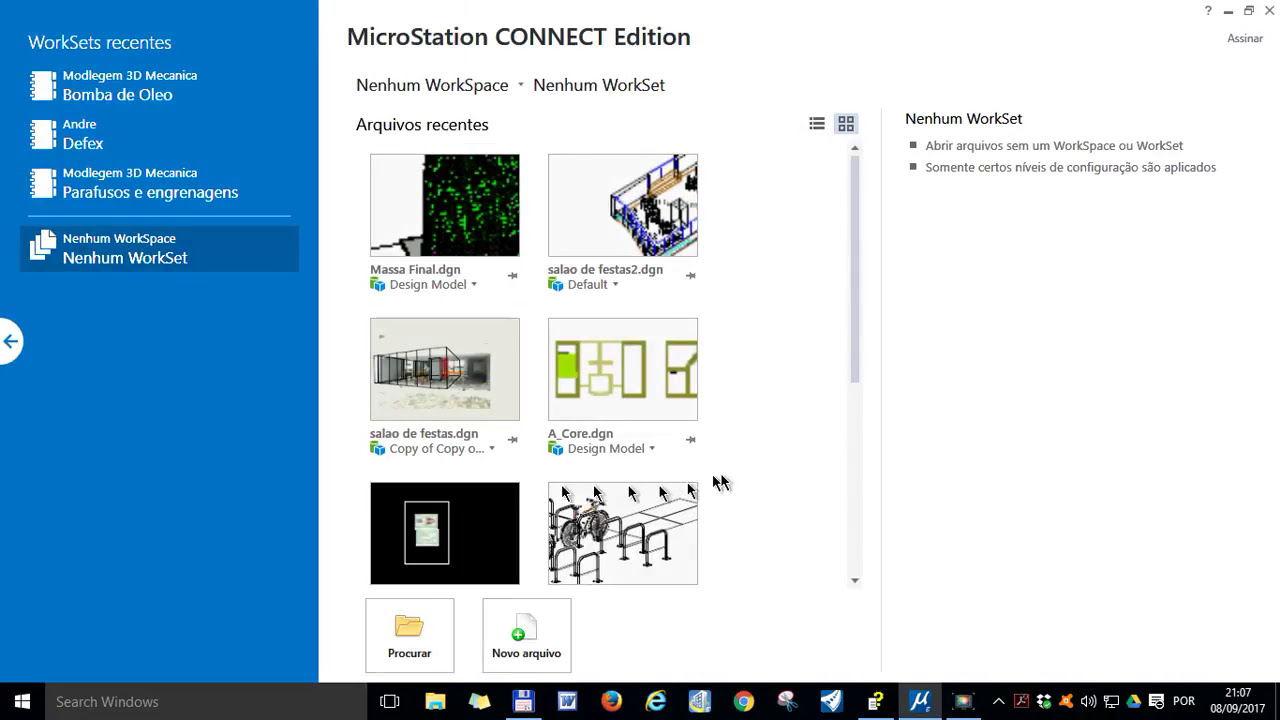Click the Nenhum WorkSet files icon
The image size is (1280, 720).
click(x=43, y=246)
